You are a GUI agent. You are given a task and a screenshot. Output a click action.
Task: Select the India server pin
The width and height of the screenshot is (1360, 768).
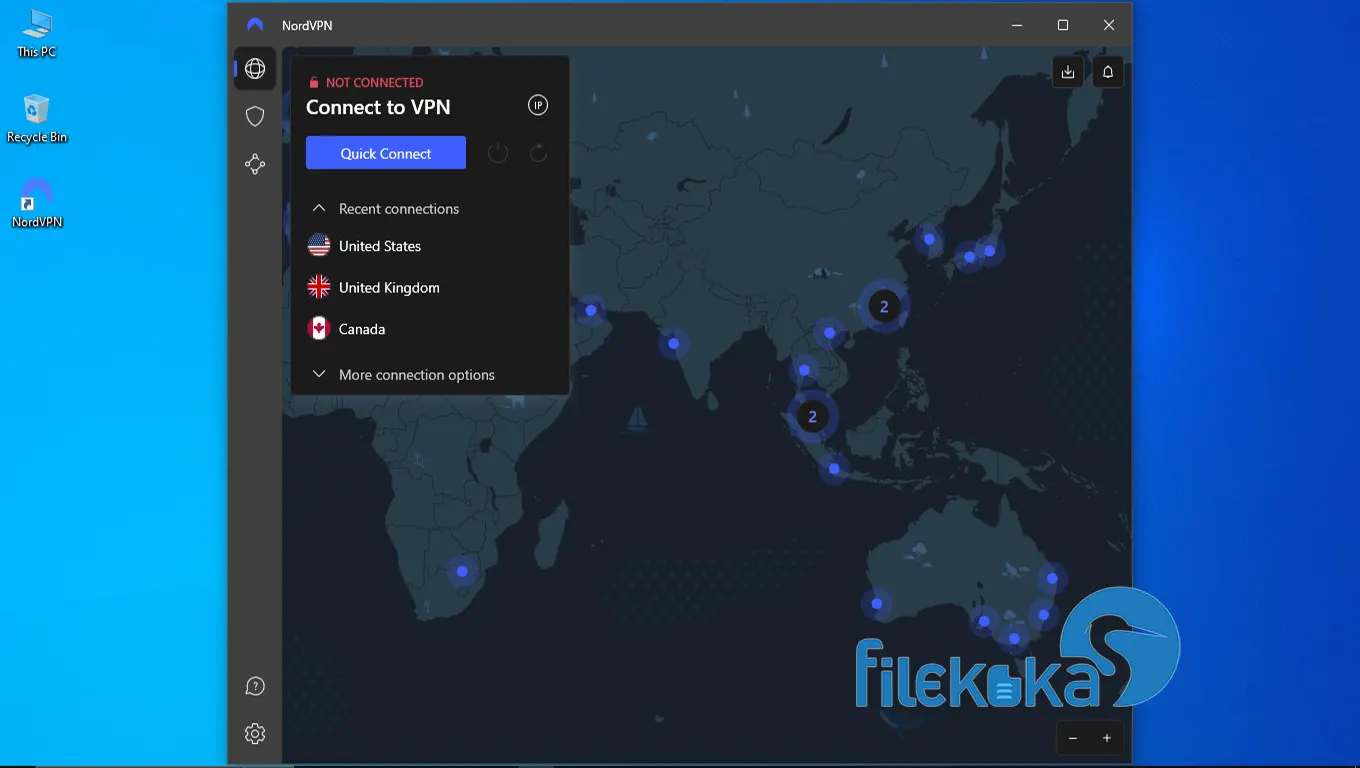tap(674, 343)
